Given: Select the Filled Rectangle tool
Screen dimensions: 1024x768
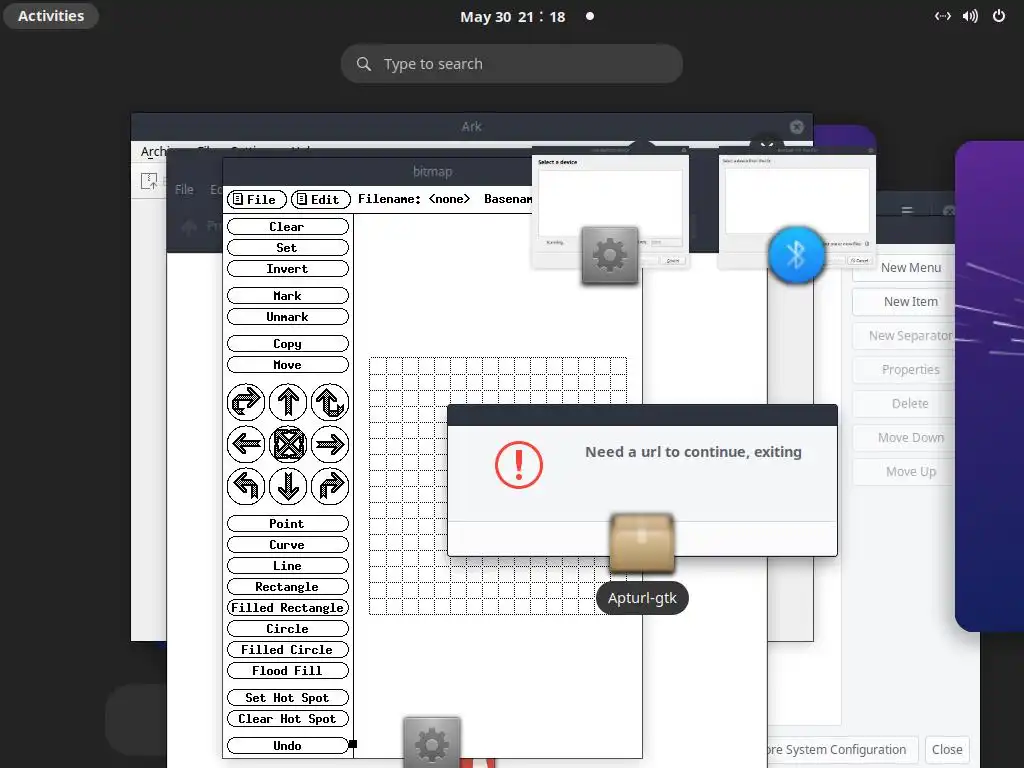Looking at the screenshot, I should 287,607.
